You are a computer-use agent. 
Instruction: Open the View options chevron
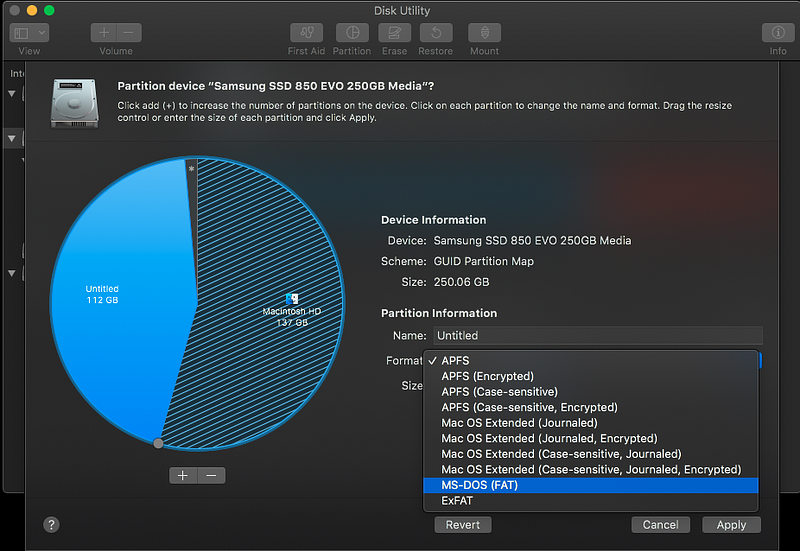point(42,33)
